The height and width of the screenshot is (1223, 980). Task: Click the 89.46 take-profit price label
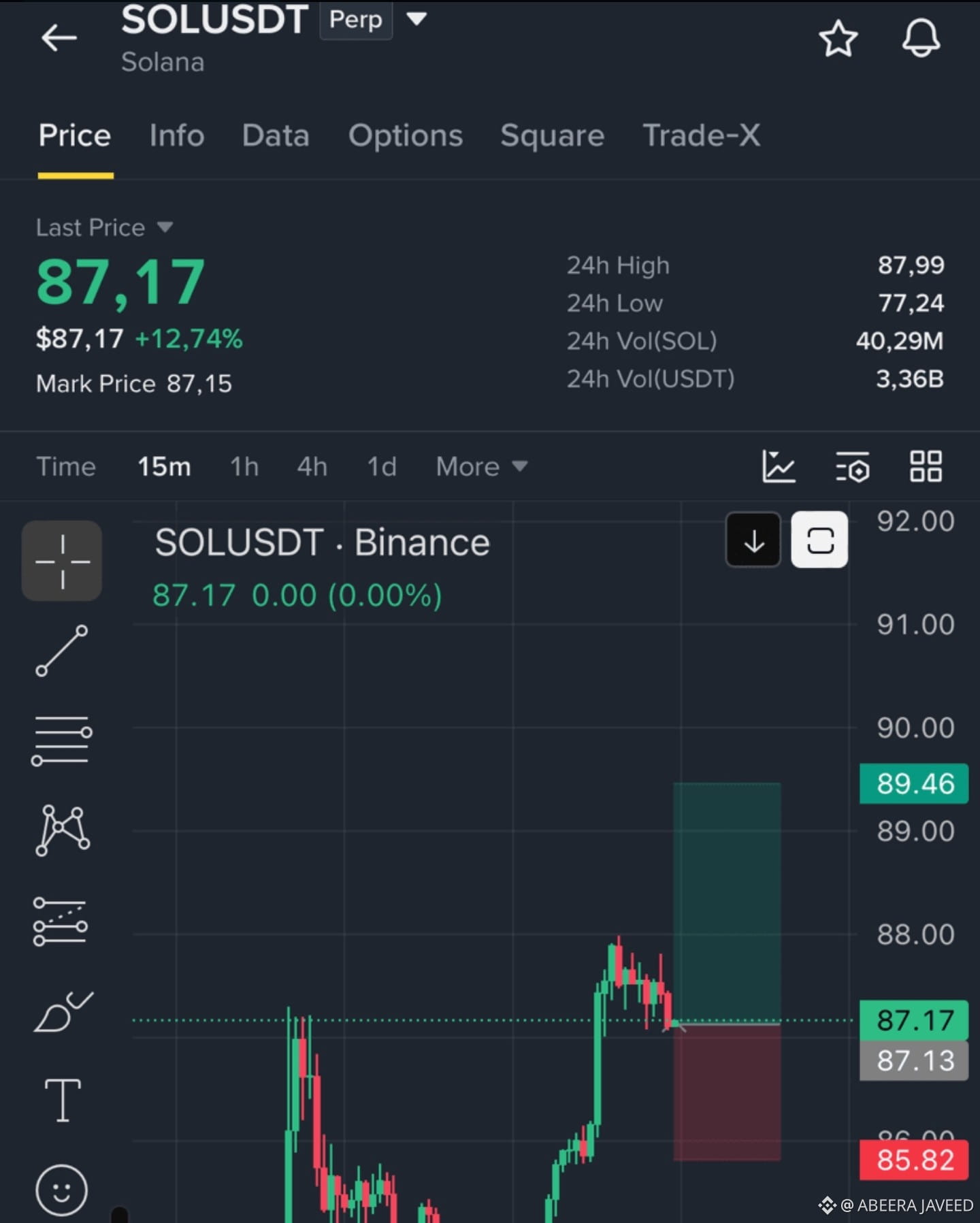click(x=914, y=784)
